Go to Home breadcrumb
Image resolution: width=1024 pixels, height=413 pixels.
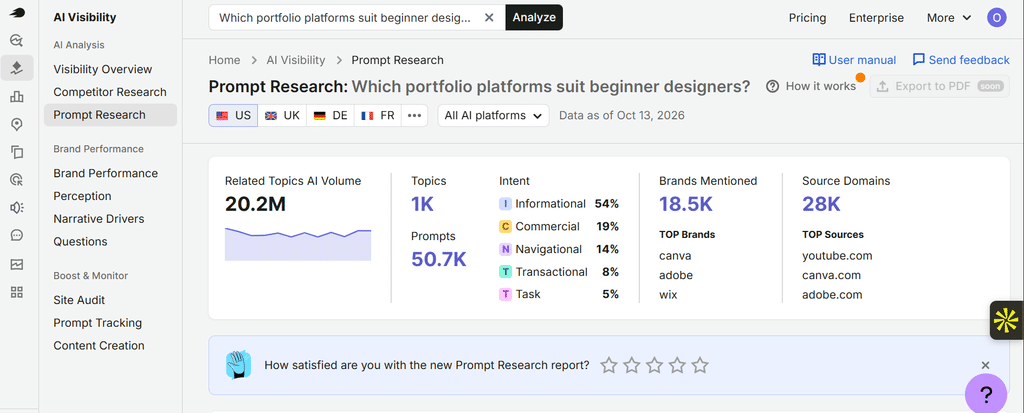pos(225,60)
